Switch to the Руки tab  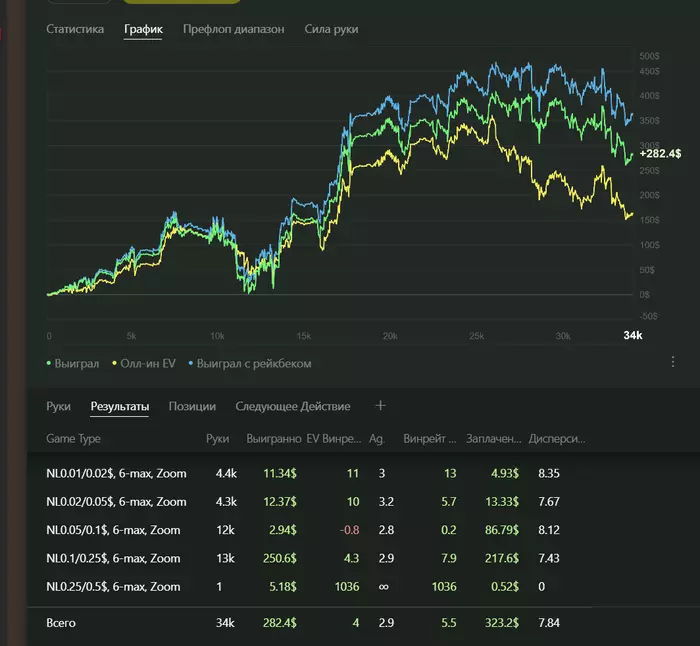click(58, 407)
